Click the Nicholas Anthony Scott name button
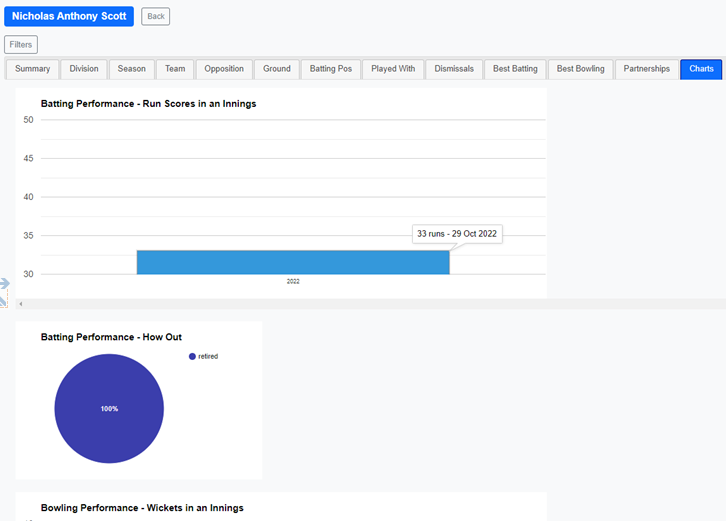Image resolution: width=726 pixels, height=521 pixels. pyautogui.click(x=69, y=16)
